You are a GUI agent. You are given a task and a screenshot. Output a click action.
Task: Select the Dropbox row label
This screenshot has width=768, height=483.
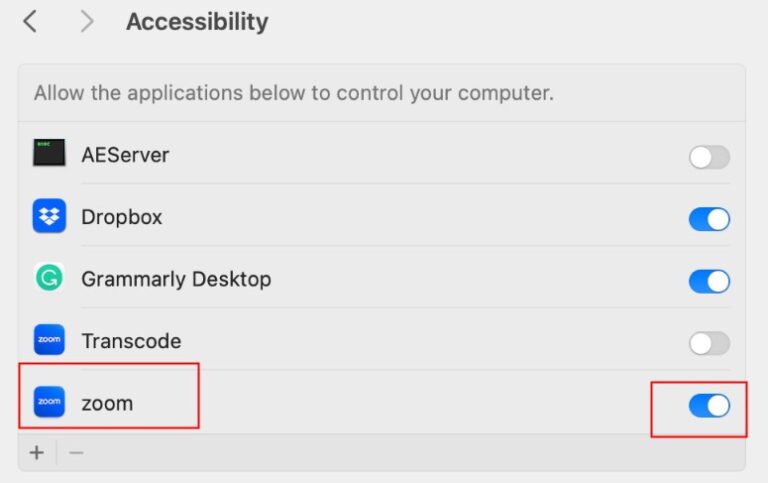coord(121,217)
